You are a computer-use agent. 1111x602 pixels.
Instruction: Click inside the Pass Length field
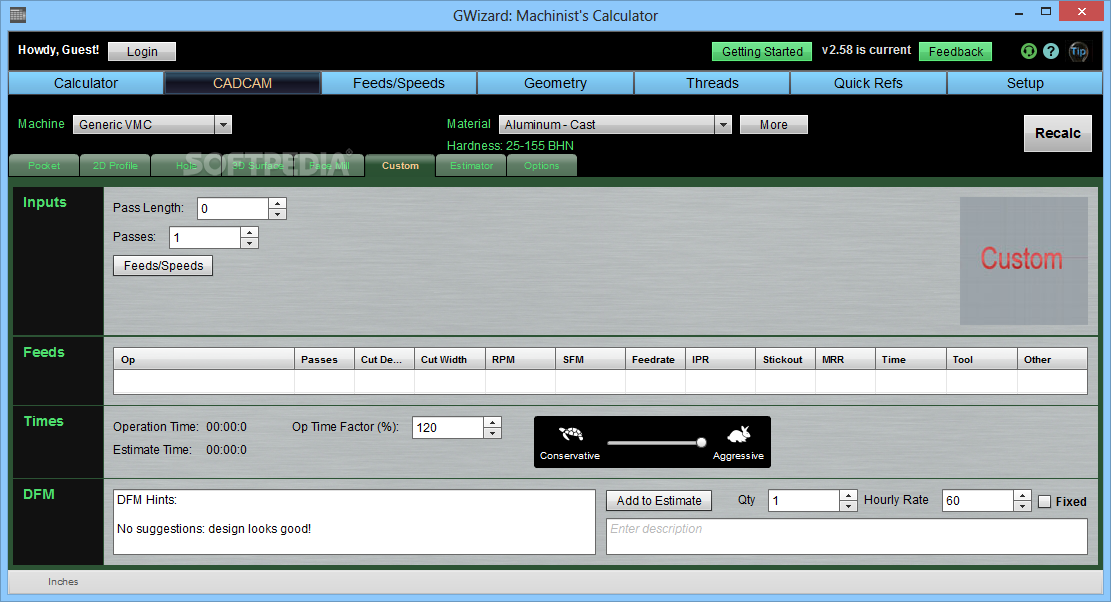point(233,209)
